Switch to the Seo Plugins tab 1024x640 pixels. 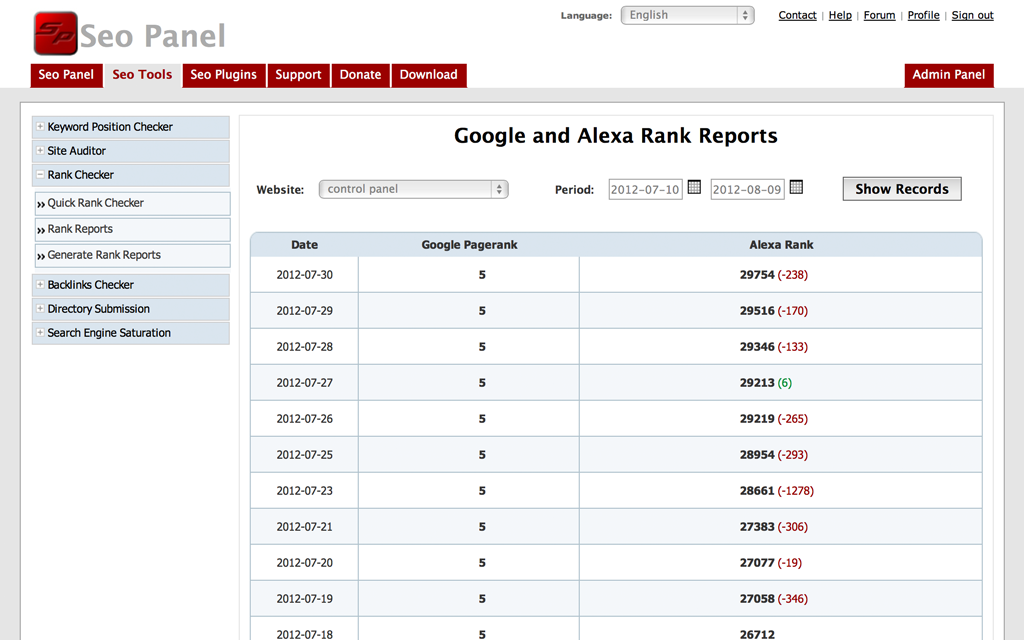[223, 75]
